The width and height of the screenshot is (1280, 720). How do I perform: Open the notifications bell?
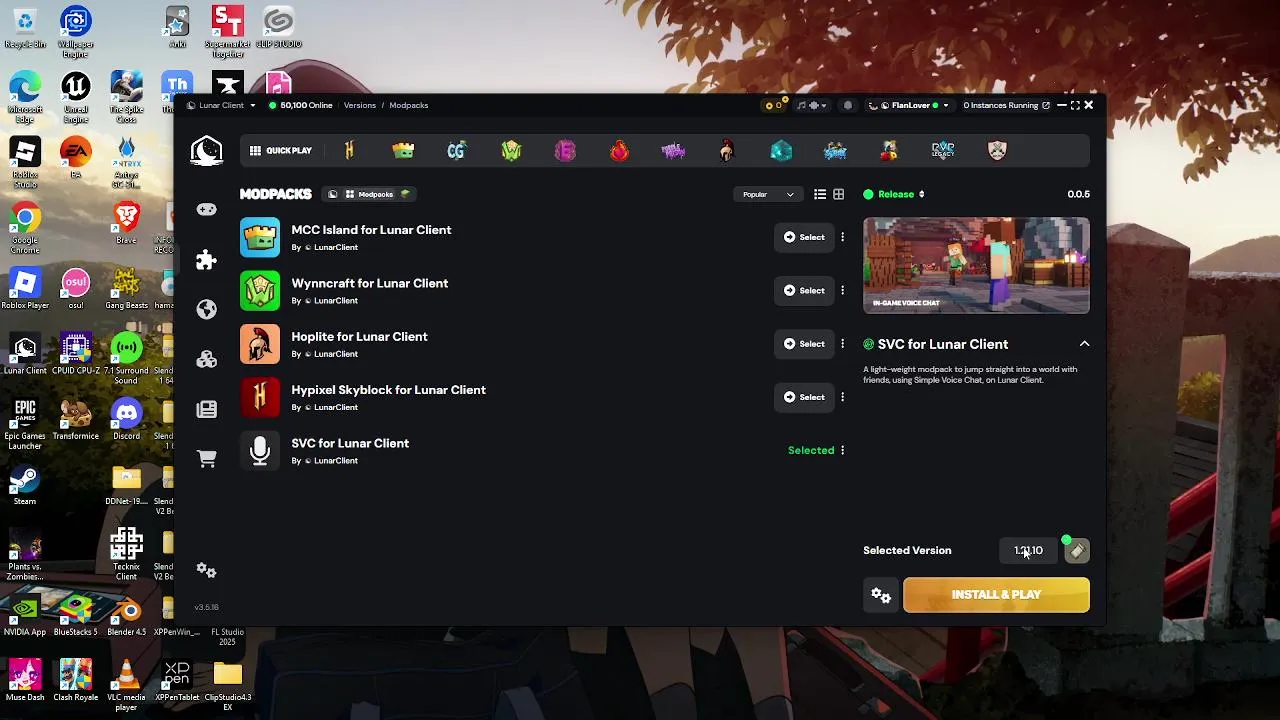pyautogui.click(x=847, y=105)
